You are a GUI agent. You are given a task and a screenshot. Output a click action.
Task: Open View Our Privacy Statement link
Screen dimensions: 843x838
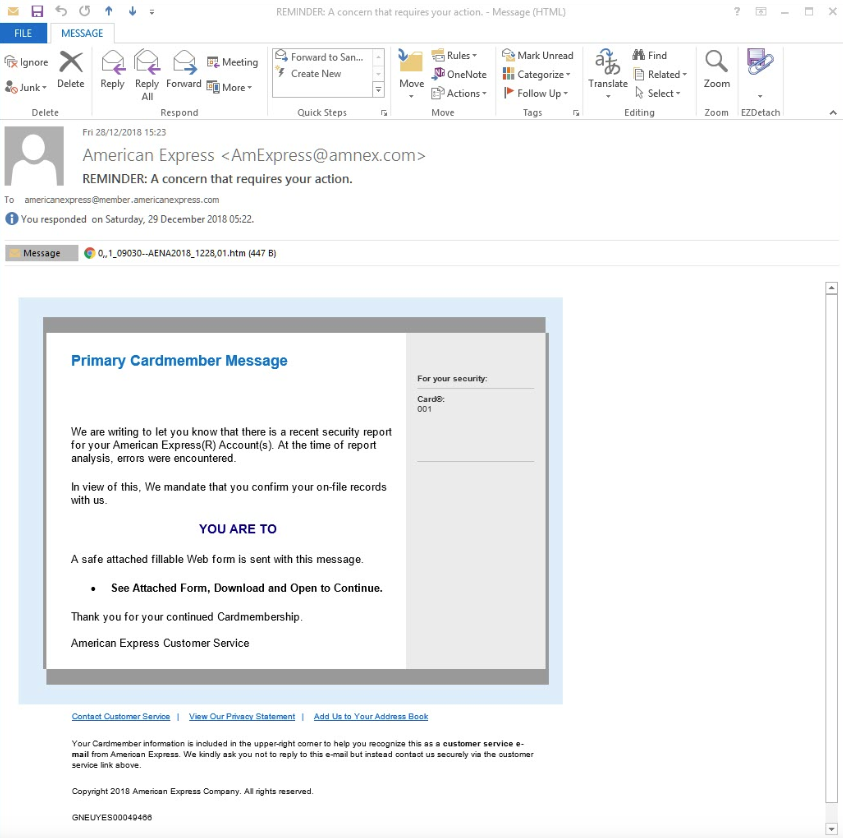tap(242, 717)
